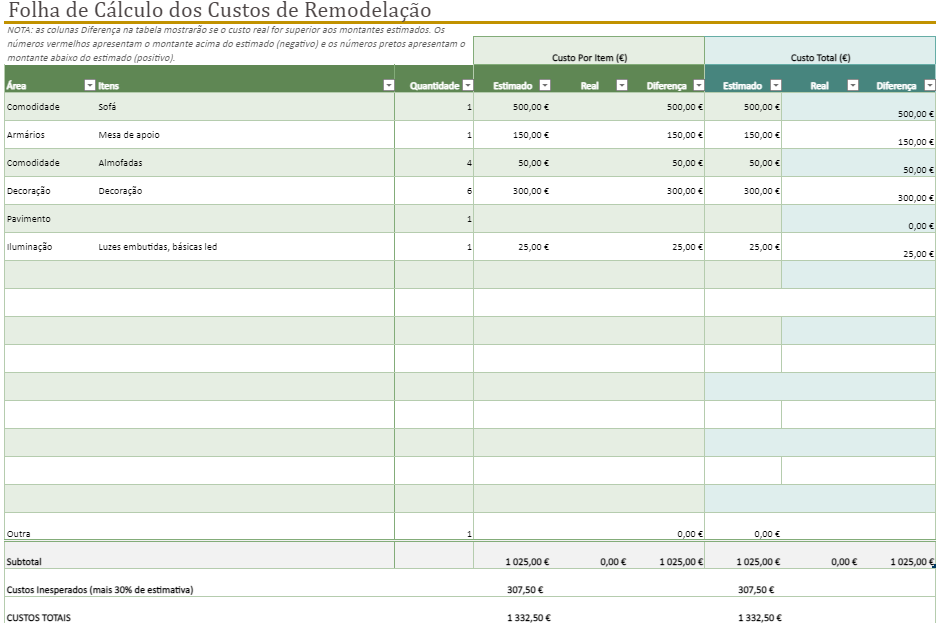Open the Itens column filter dropdown
Viewport: 938px width, 623px height.
[389, 86]
